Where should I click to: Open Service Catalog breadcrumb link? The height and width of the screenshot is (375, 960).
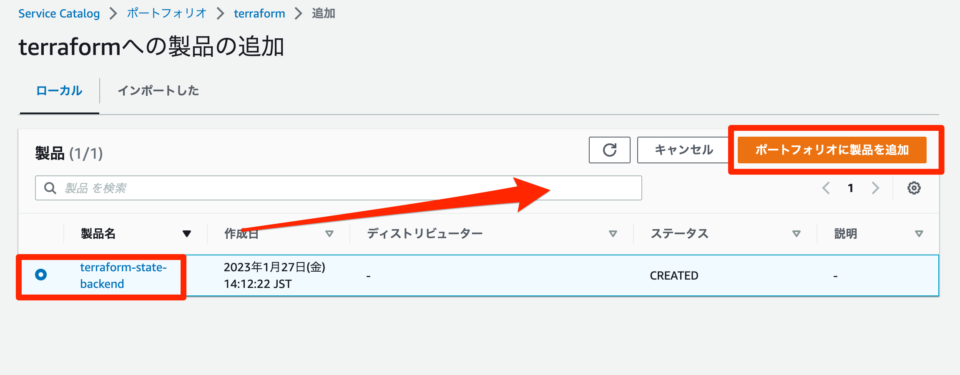pyautogui.click(x=59, y=14)
